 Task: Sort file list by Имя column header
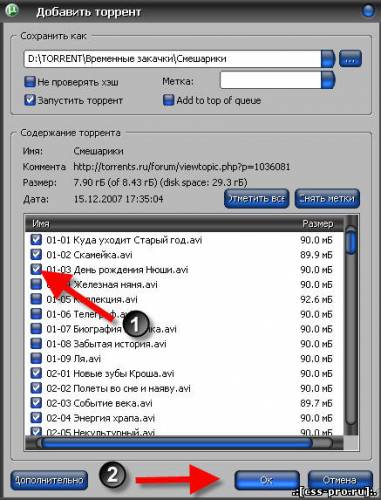pyautogui.click(x=41, y=224)
